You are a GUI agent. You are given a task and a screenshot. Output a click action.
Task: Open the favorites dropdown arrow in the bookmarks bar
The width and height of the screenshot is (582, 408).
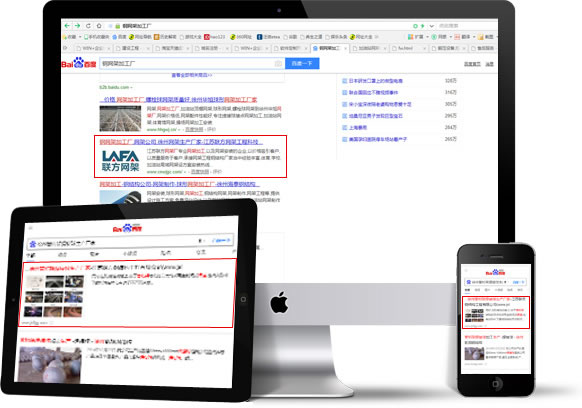pyautogui.click(x=80, y=37)
